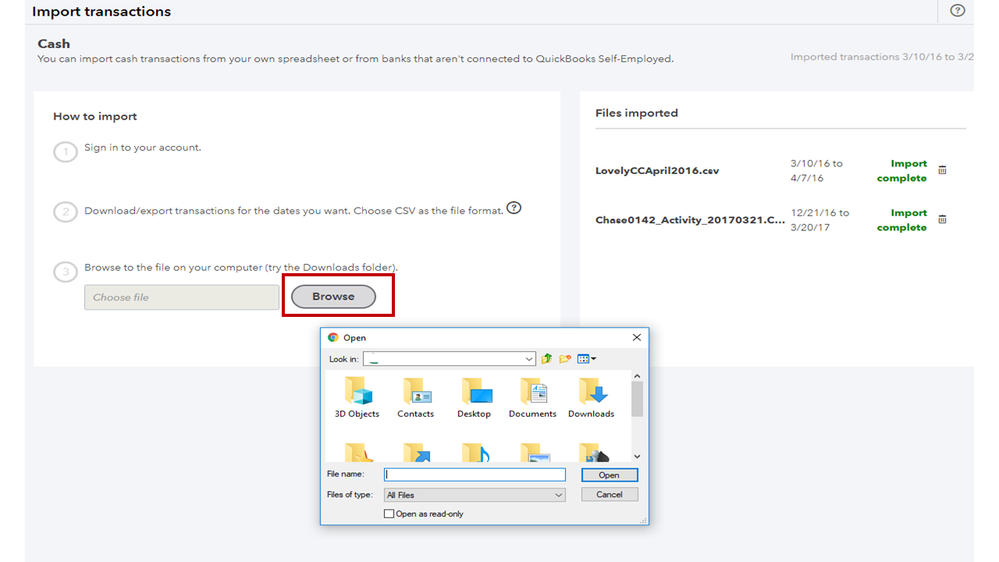Click the Files imported heading
This screenshot has width=999, height=562.
click(x=636, y=113)
